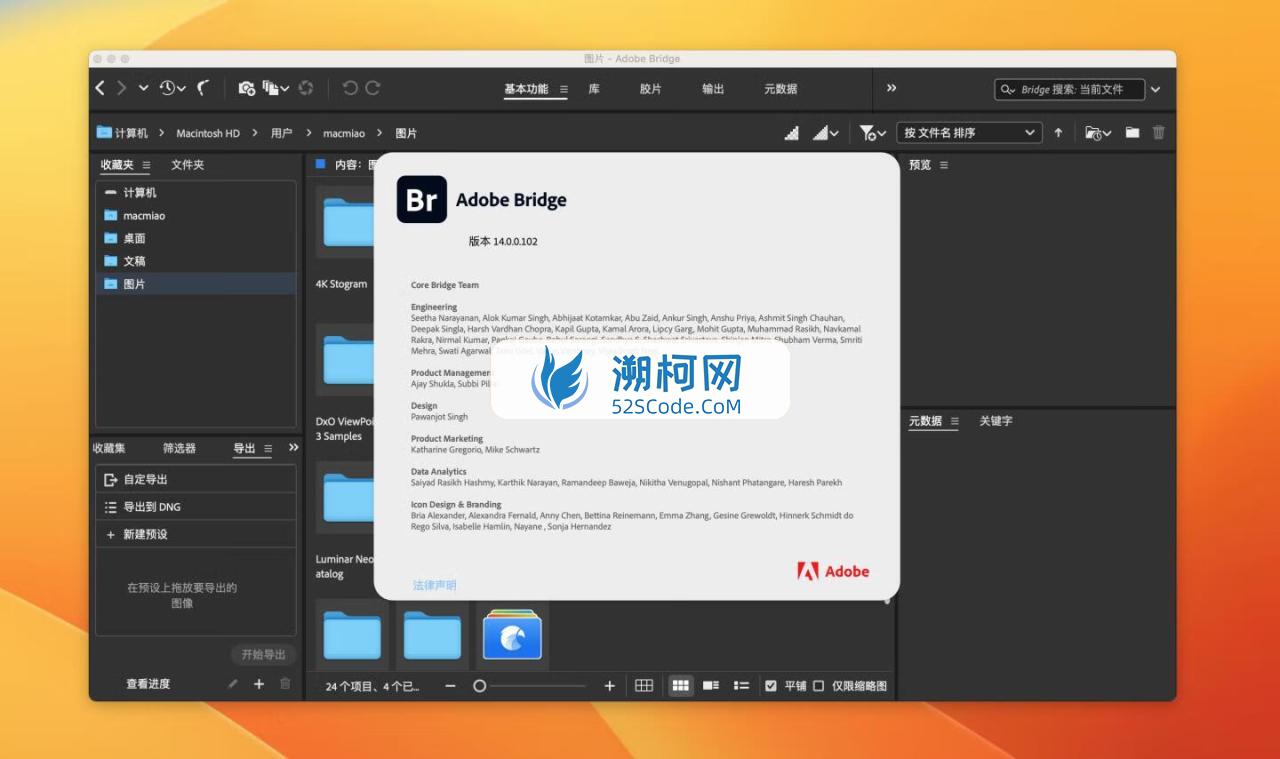Go forward with the right arrow icon
The height and width of the screenshot is (759, 1280).
click(x=122, y=88)
